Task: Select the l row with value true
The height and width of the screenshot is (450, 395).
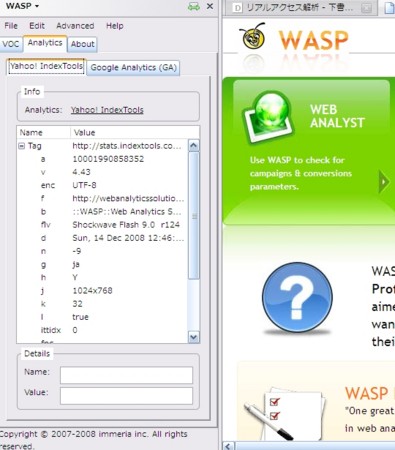Action: [x=103, y=317]
